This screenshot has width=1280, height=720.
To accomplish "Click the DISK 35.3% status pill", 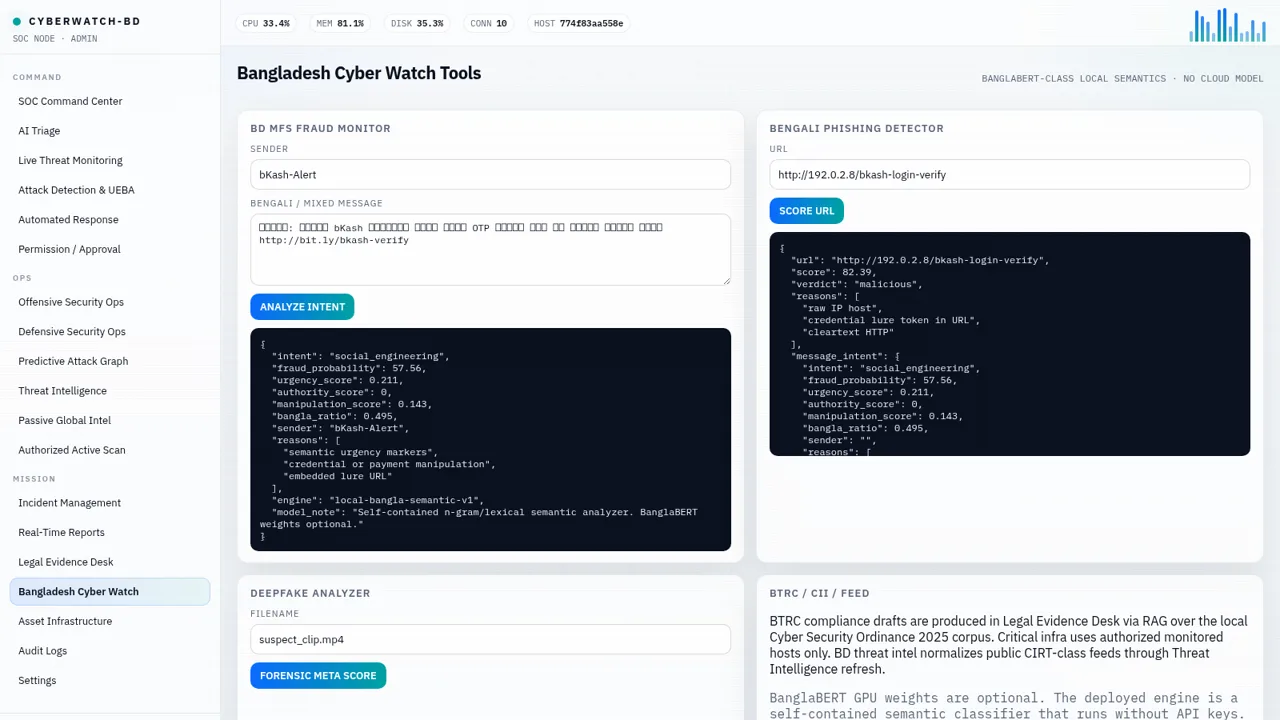I will coord(417,23).
